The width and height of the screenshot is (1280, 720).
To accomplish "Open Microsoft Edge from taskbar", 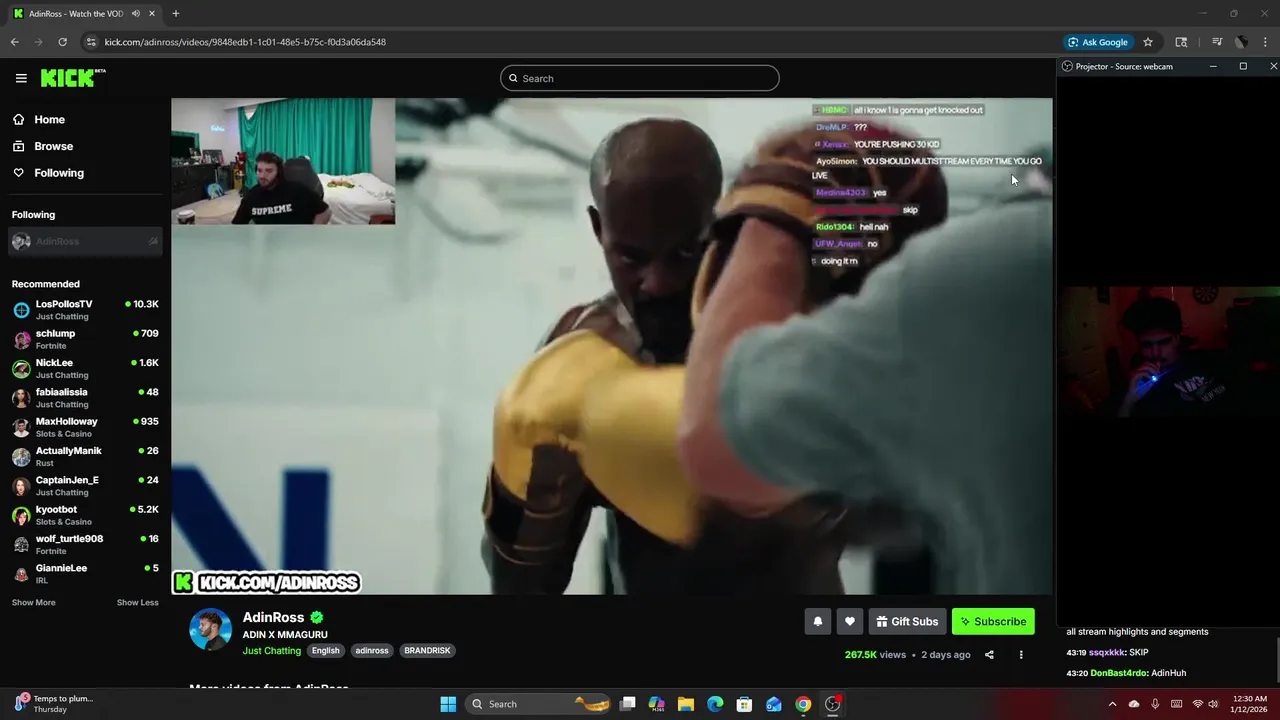I will [x=715, y=704].
